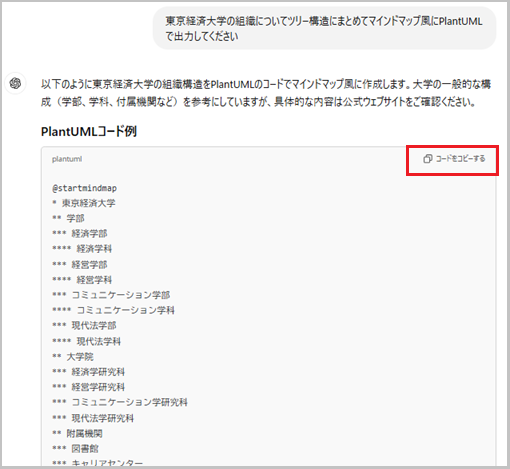Click the '**** 経済学科' code line
Screen dimensions: 510x469
pyautogui.click(x=82, y=249)
